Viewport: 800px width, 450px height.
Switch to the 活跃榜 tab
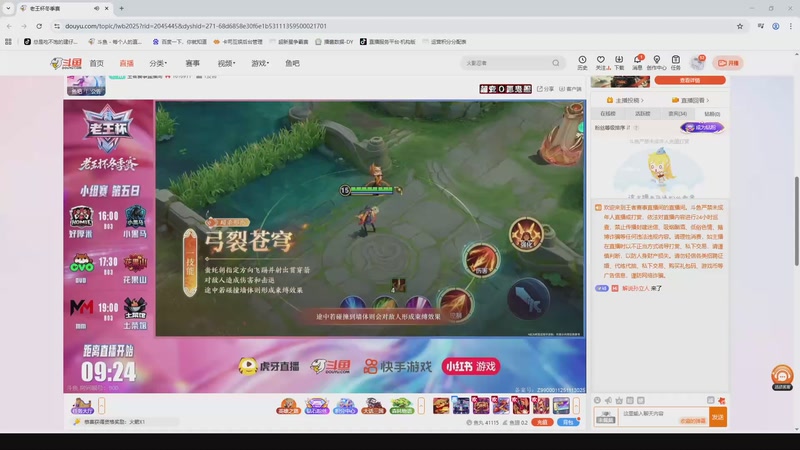[x=642, y=114]
